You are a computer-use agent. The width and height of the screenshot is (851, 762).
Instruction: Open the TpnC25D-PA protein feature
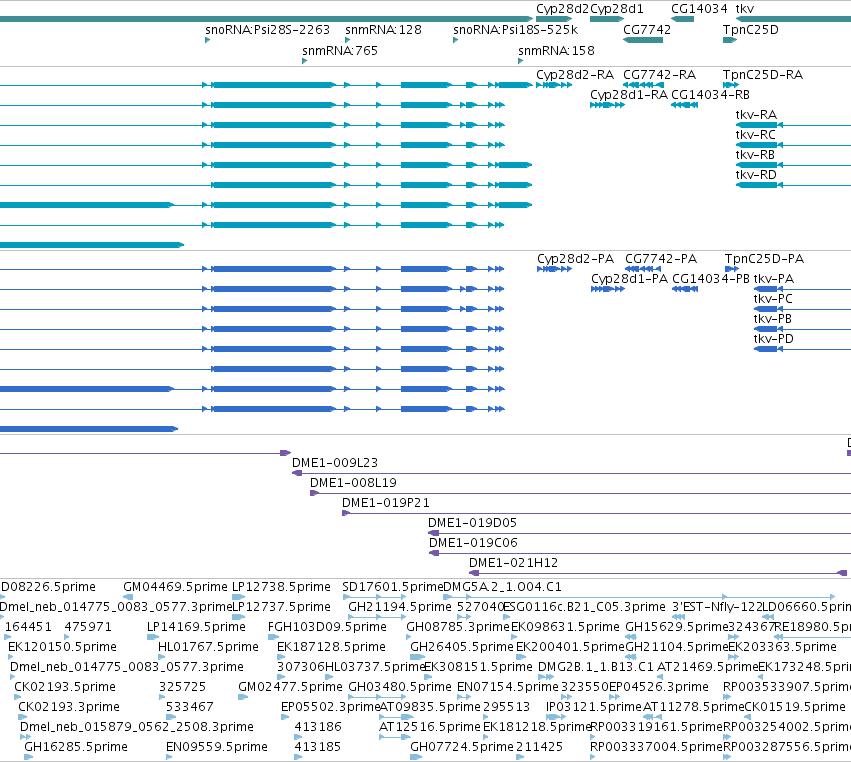point(732,269)
